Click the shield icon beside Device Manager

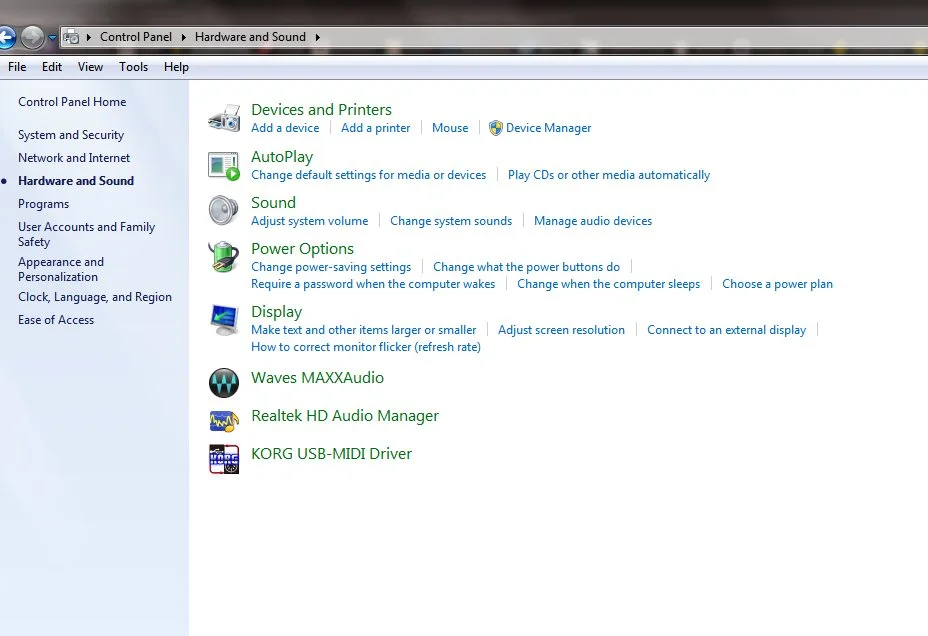495,128
